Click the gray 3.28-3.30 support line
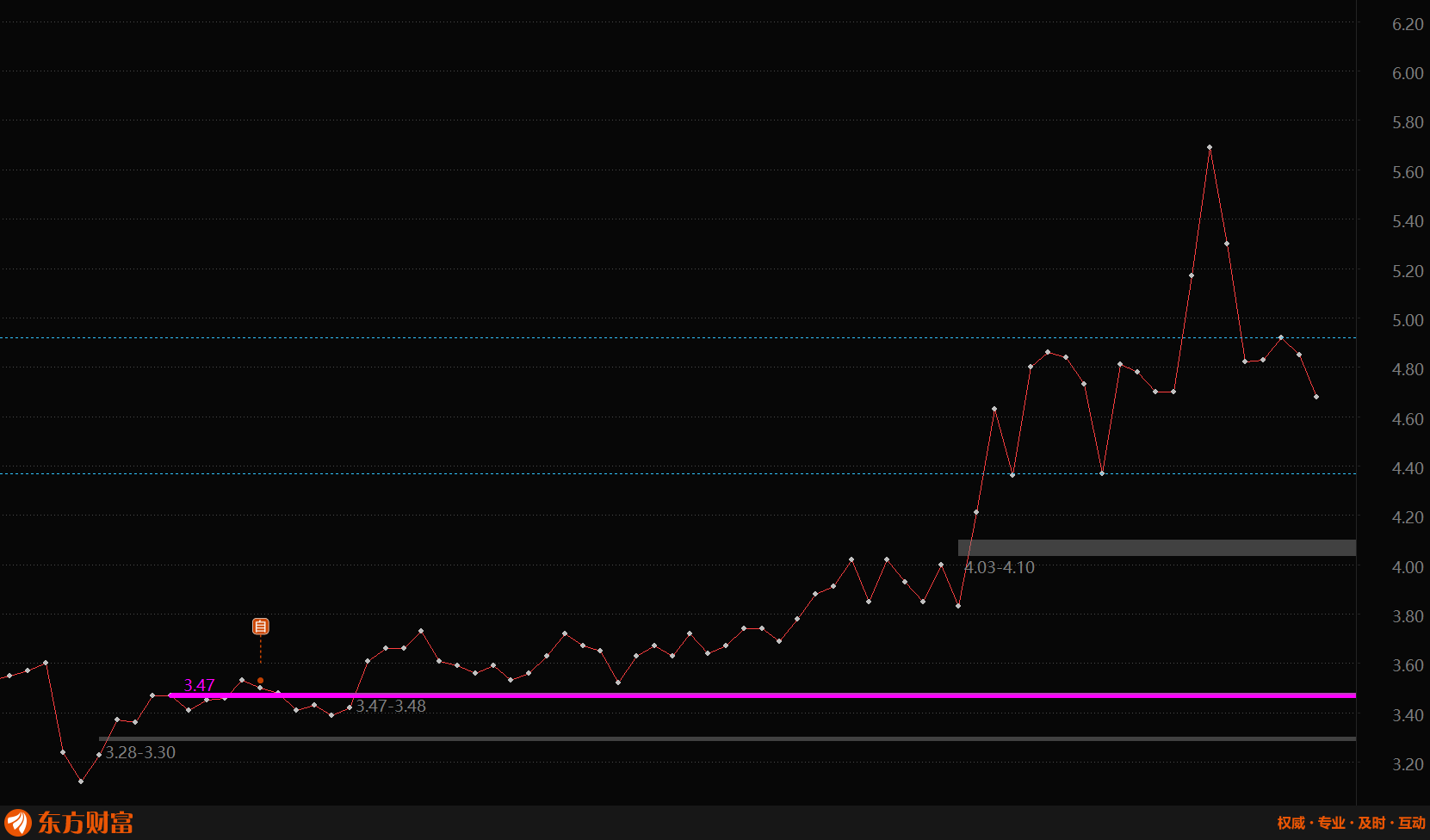The height and width of the screenshot is (840, 1430). (727, 738)
